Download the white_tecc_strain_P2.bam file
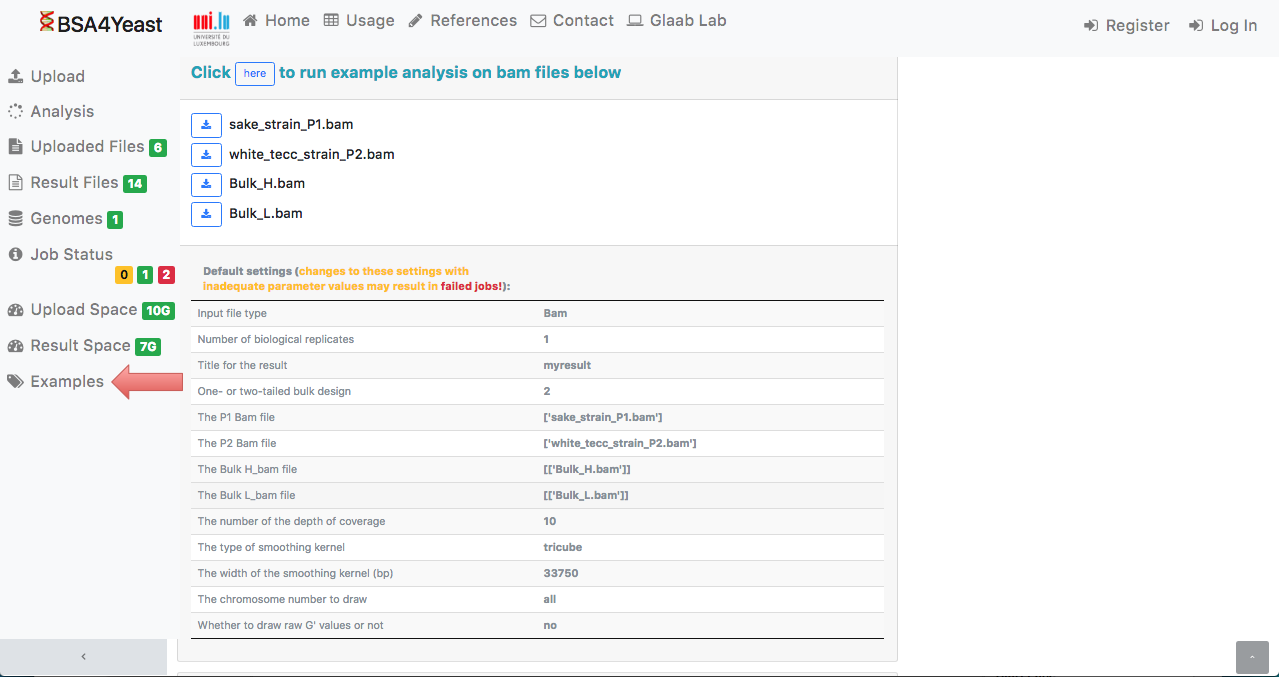Viewport: 1279px width, 677px height. point(206,155)
